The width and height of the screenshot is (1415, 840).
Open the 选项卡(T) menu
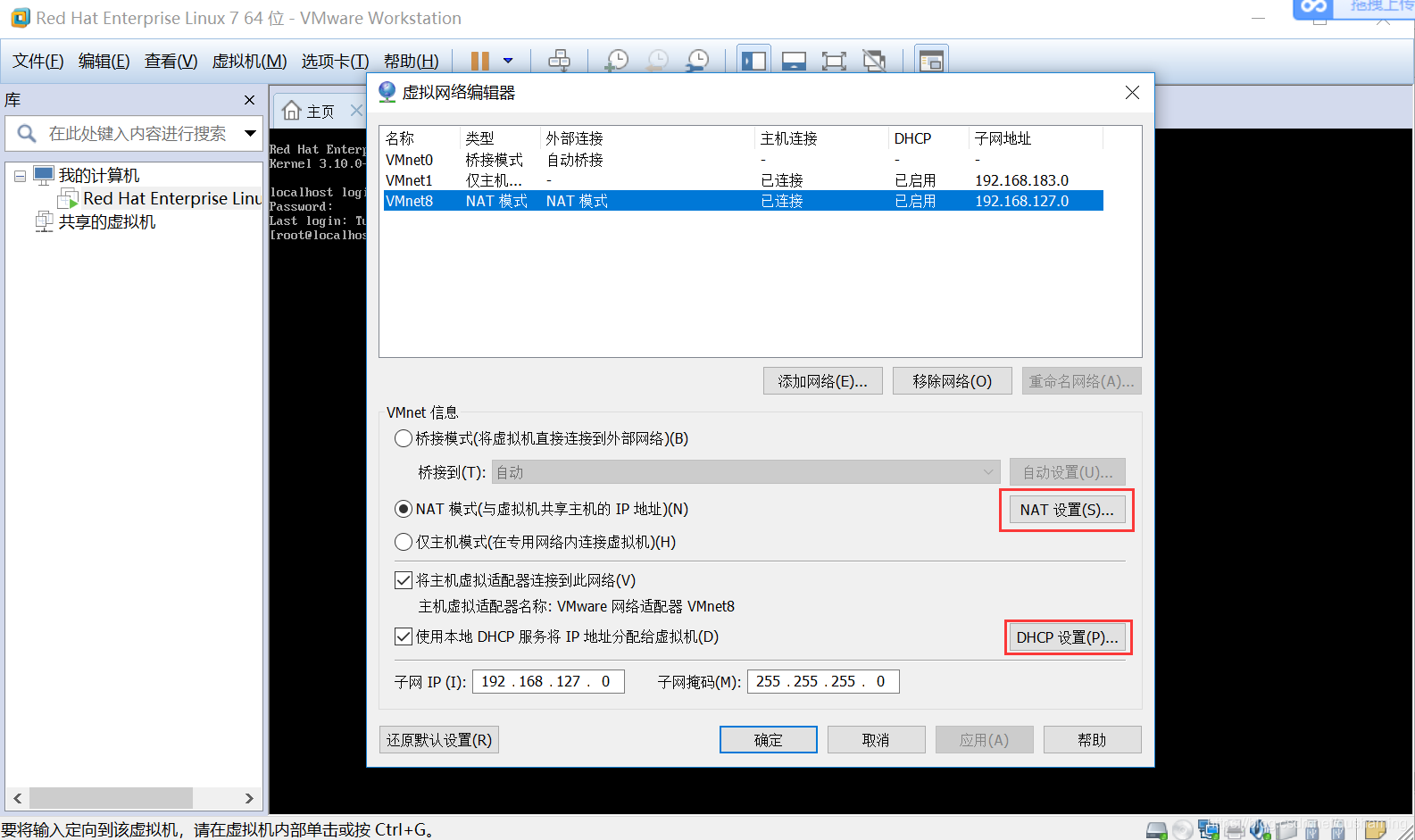[335, 62]
